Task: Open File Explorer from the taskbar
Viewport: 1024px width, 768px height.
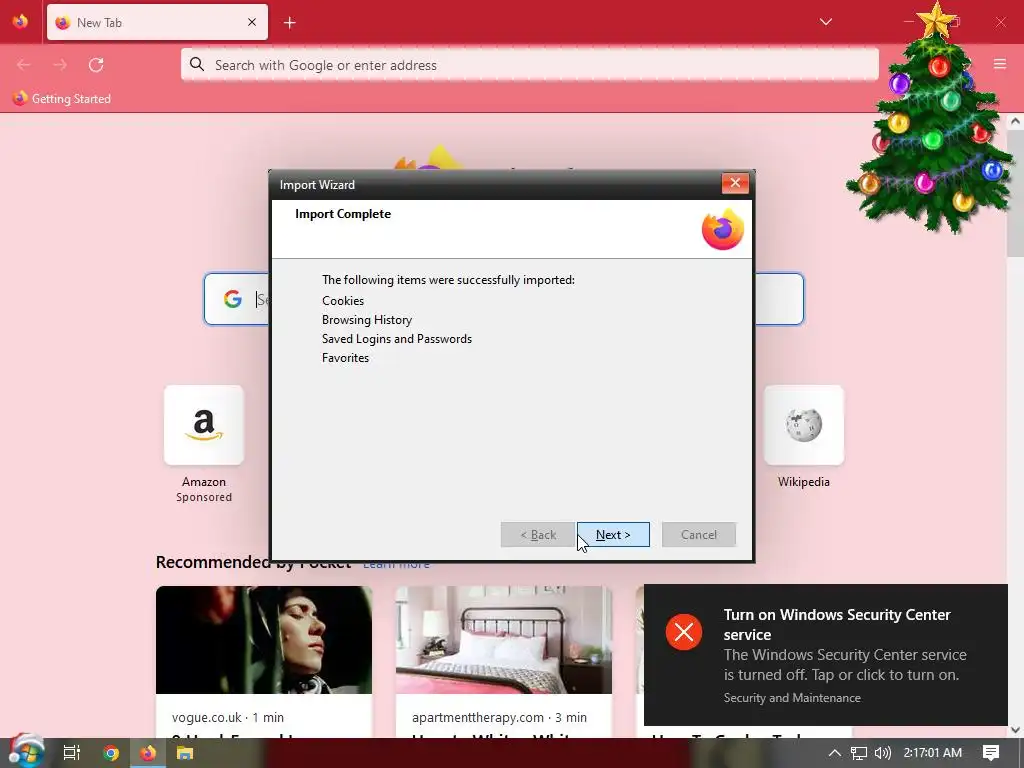Action: click(x=185, y=753)
